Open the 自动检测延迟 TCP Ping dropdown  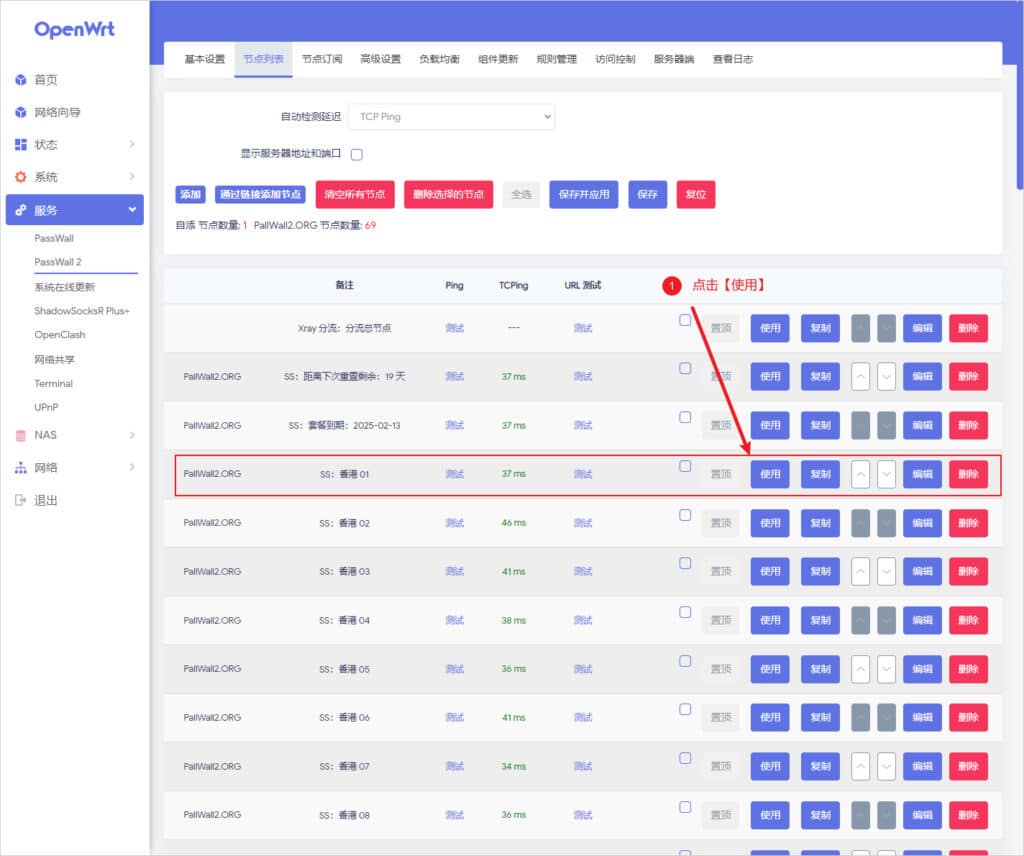(450, 117)
